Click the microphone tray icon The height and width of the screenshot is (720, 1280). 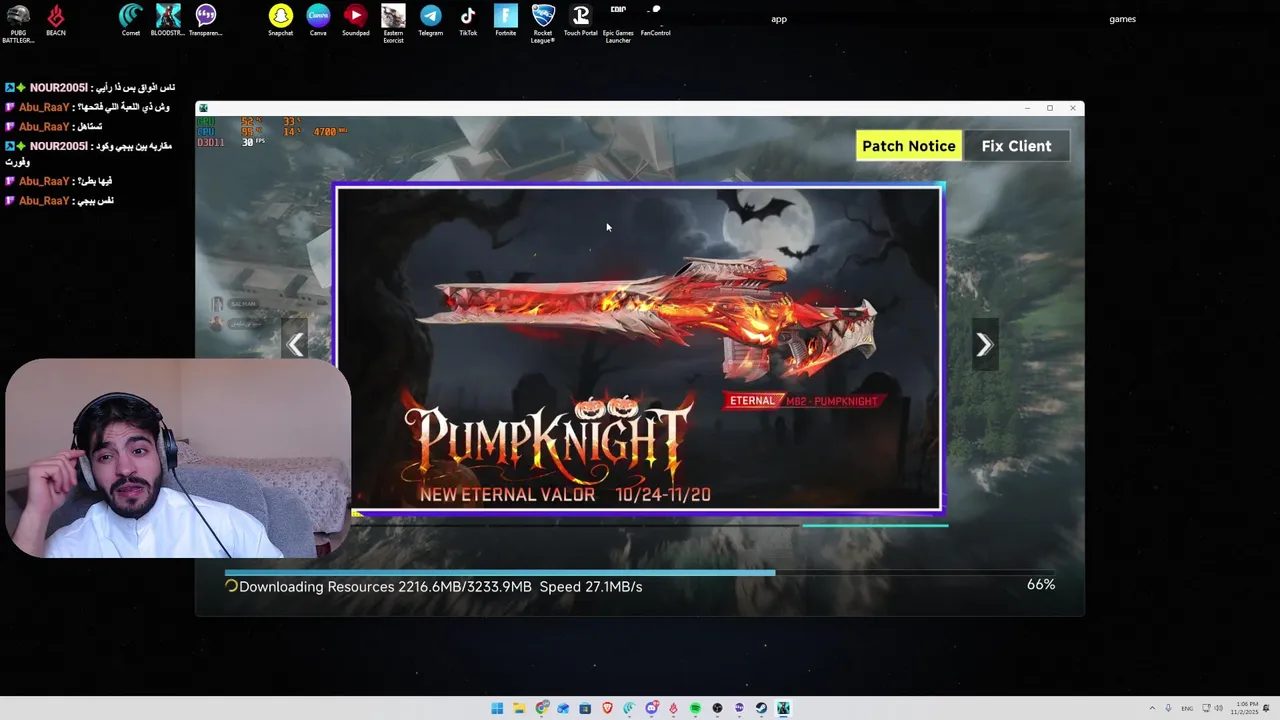(1168, 708)
